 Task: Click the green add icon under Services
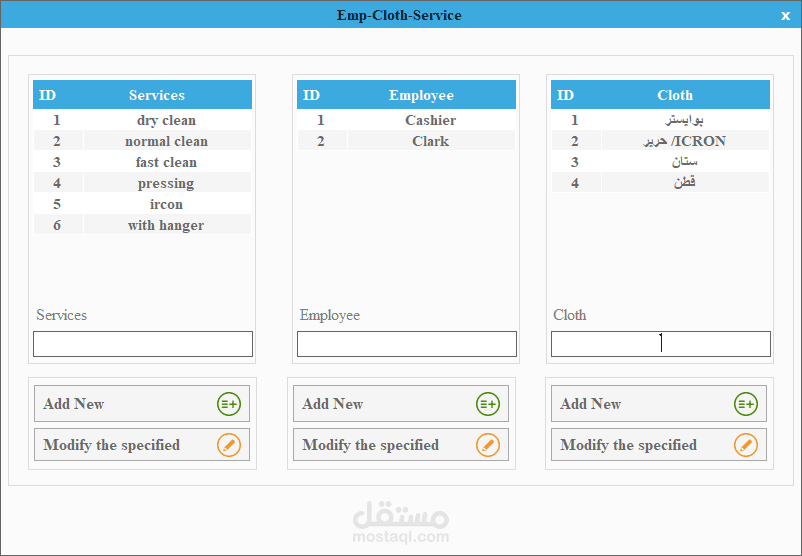[x=229, y=404]
